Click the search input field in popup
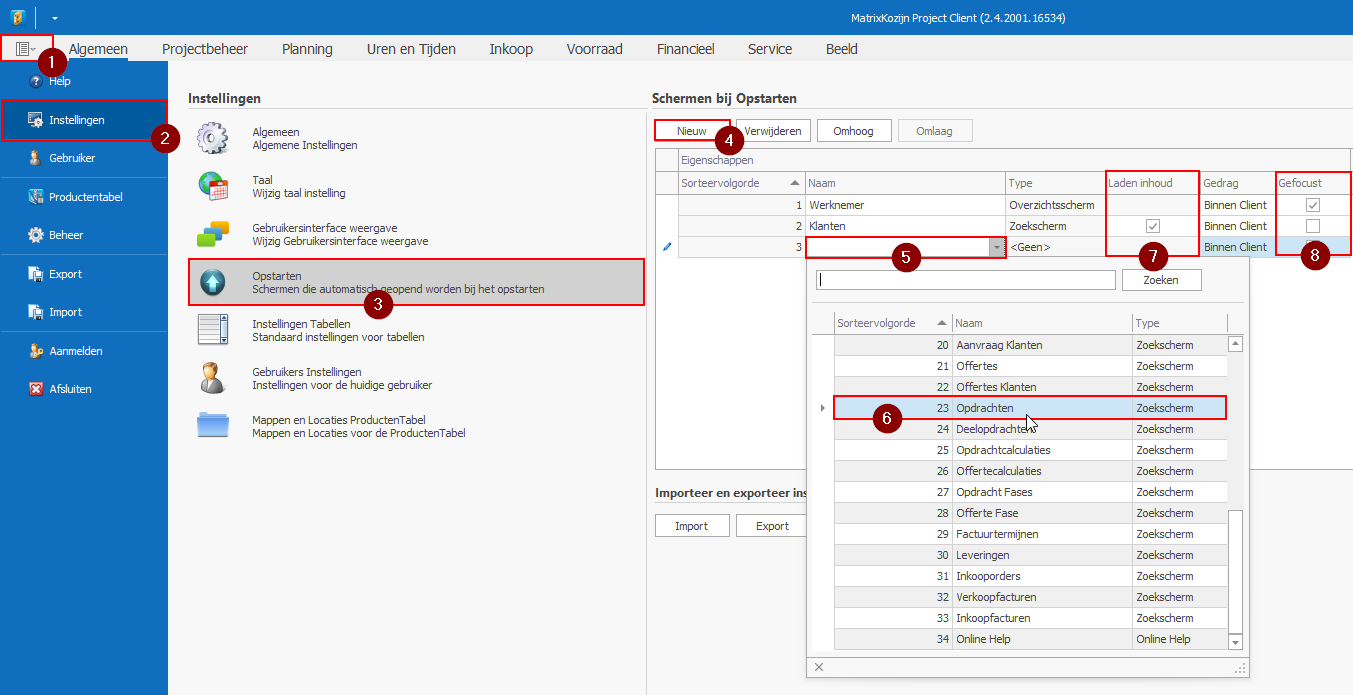 (966, 280)
